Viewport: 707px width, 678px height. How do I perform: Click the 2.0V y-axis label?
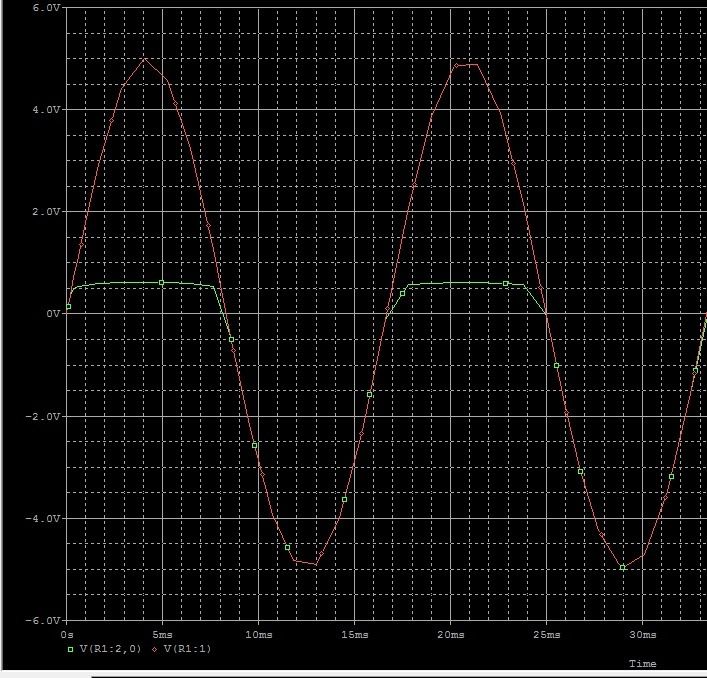pyautogui.click(x=46, y=211)
